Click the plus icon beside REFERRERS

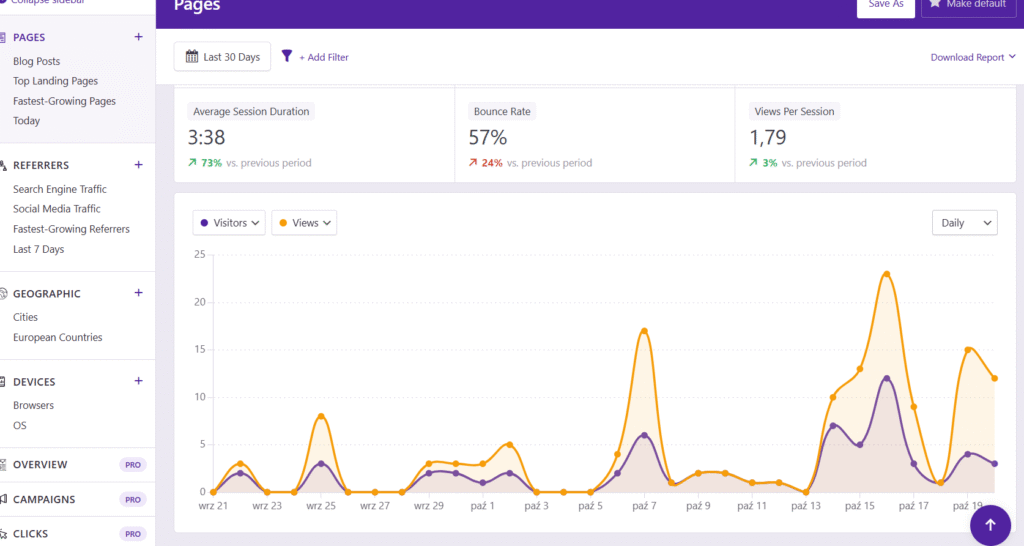pos(138,165)
